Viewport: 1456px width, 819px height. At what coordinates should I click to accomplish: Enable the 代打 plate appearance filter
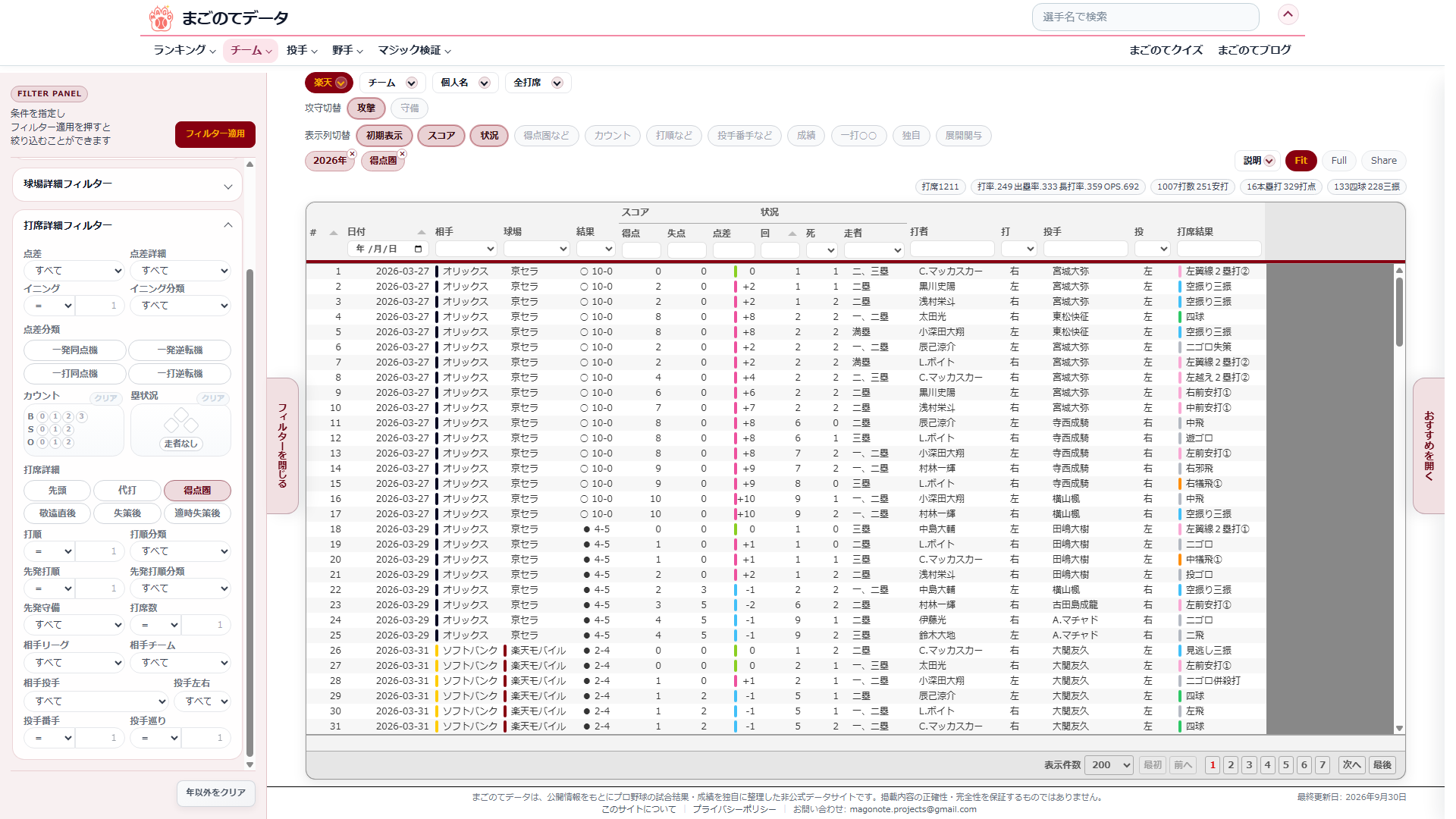click(x=127, y=491)
